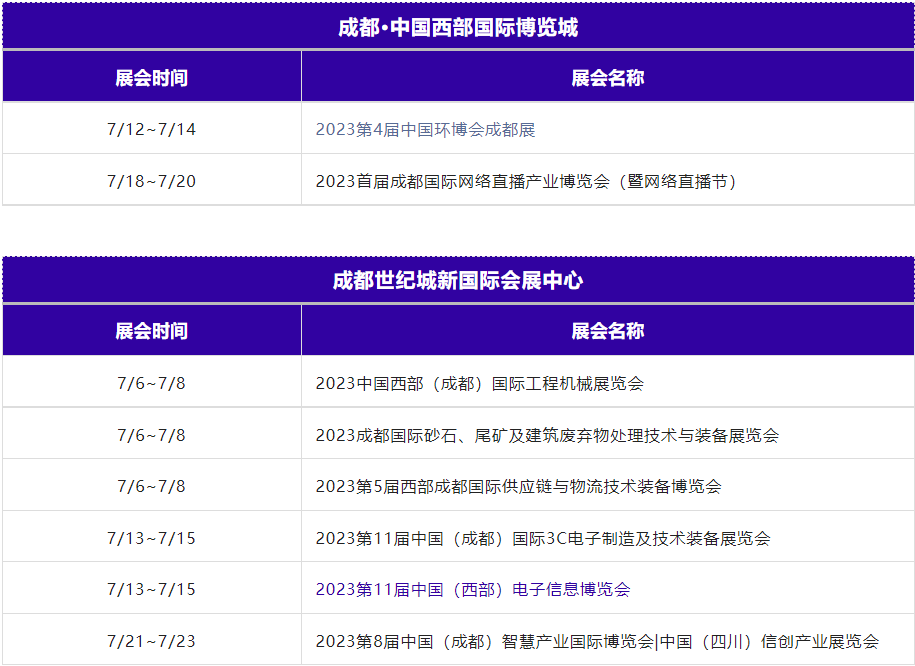Select the 成都·中国西部国际博览城 title banner
The width and height of the screenshot is (915, 666).
tap(458, 27)
